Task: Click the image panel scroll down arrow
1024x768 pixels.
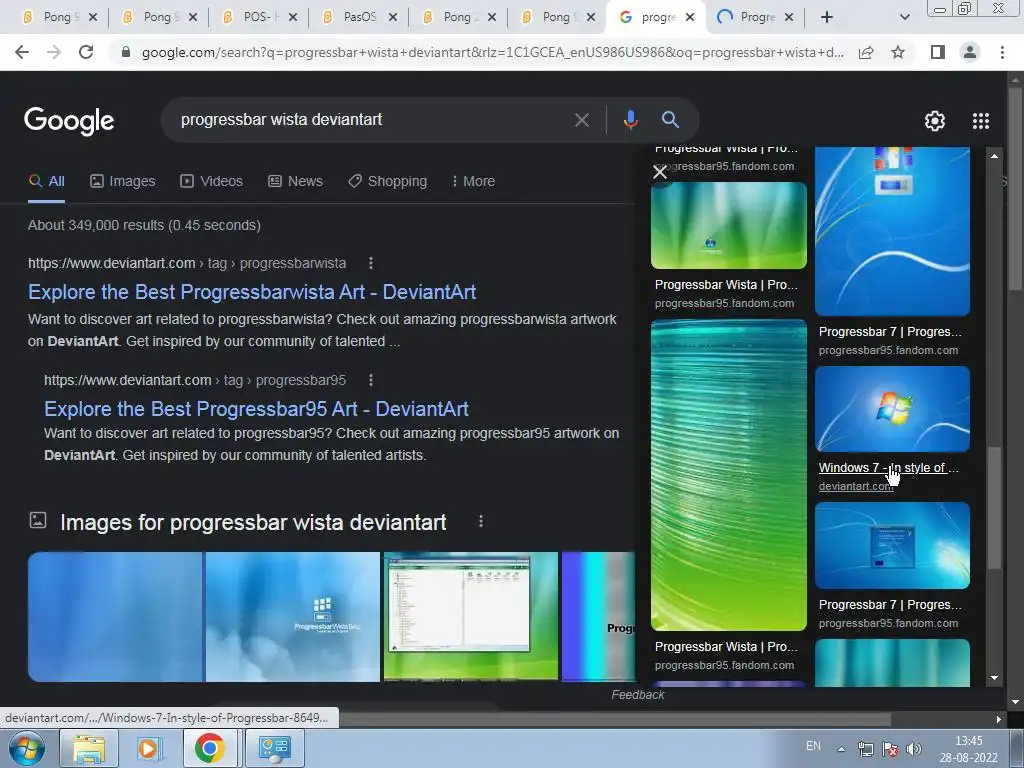Action: click(994, 678)
